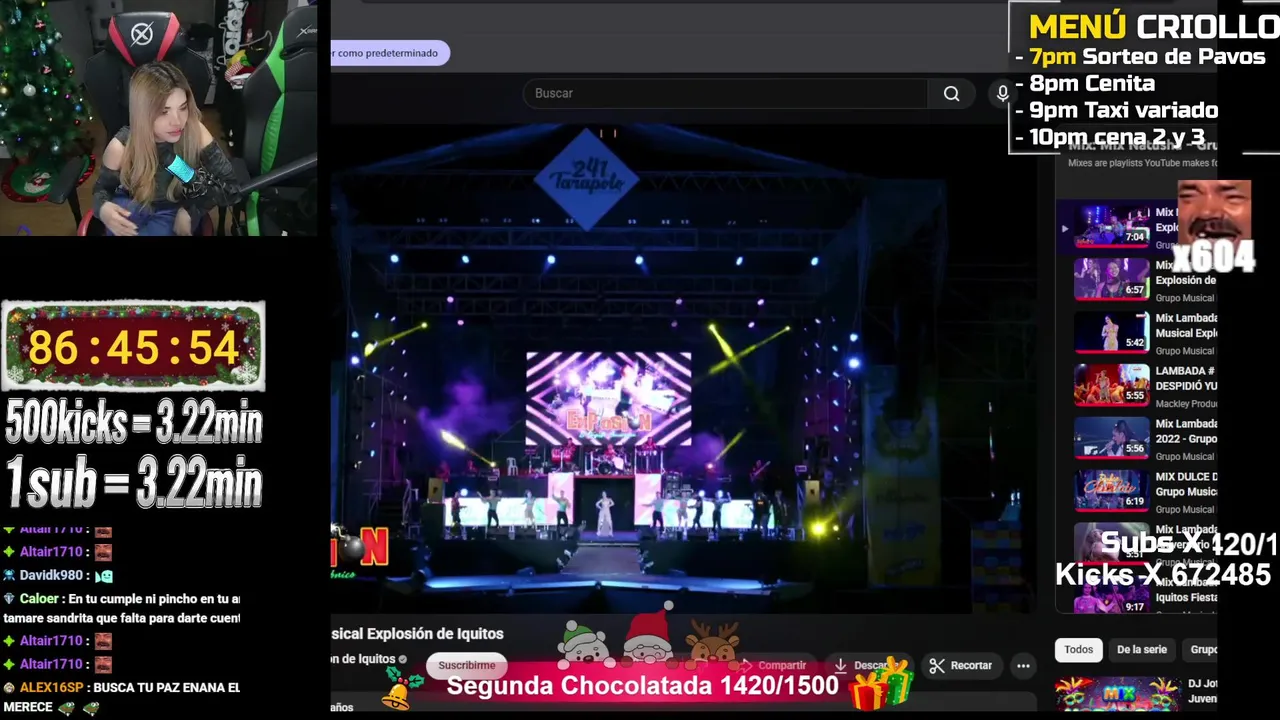Click the '9pm Taxi variado' menu line
The image size is (1280, 720).
[1115, 110]
